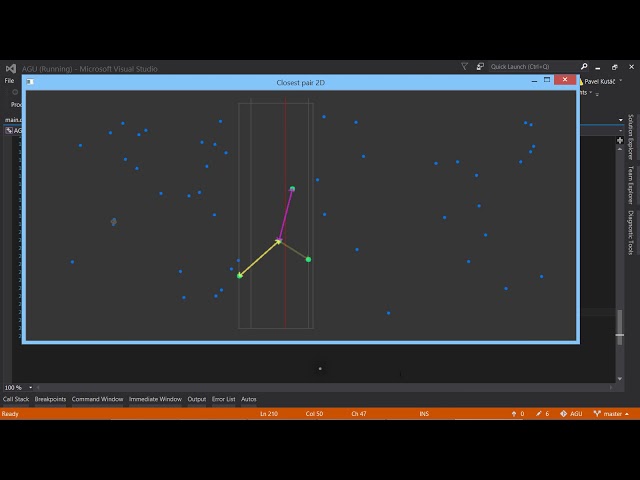
Task: Open the Pavel Kutáč account menu
Action: coord(600,82)
